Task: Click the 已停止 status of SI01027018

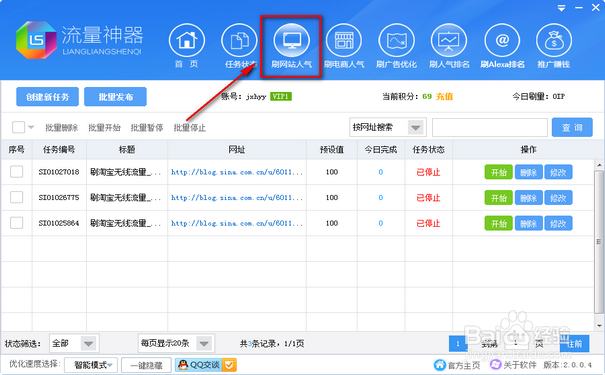Action: point(428,172)
